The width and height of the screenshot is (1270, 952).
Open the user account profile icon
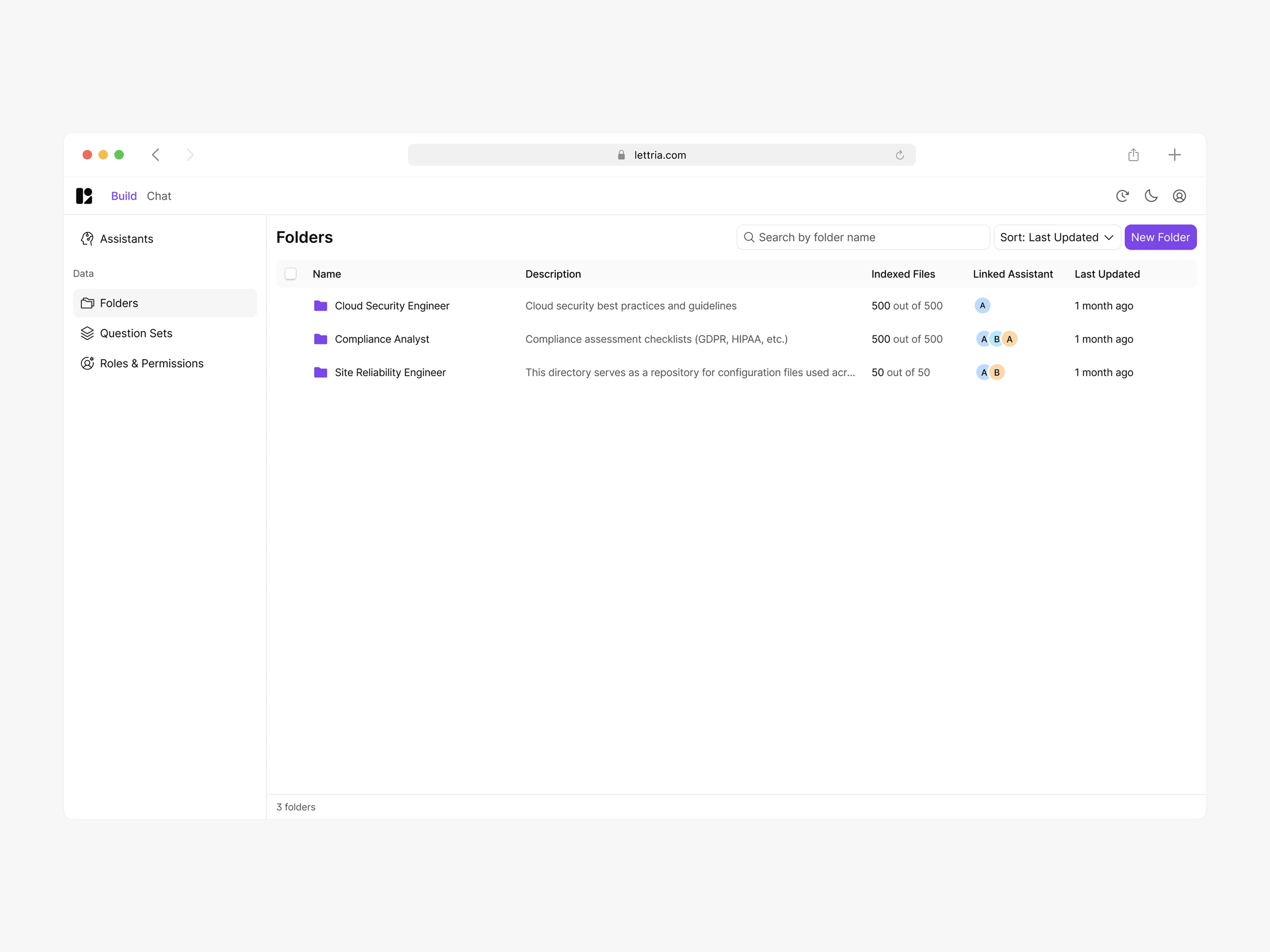(1179, 196)
